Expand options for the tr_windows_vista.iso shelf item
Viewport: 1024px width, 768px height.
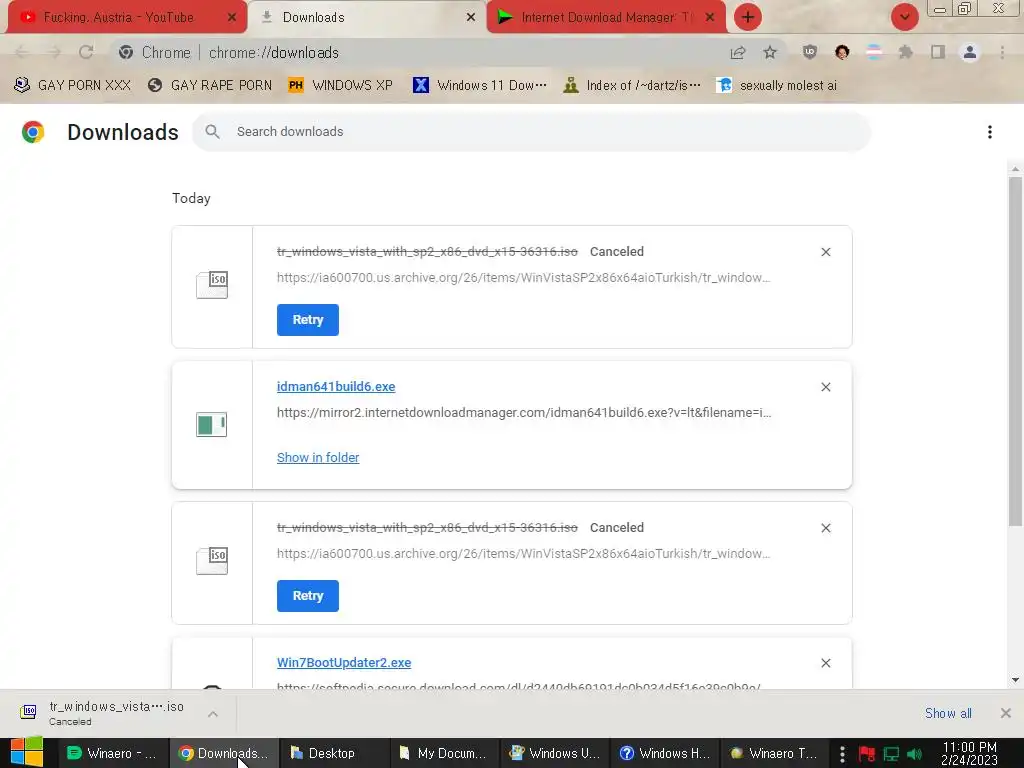213,714
